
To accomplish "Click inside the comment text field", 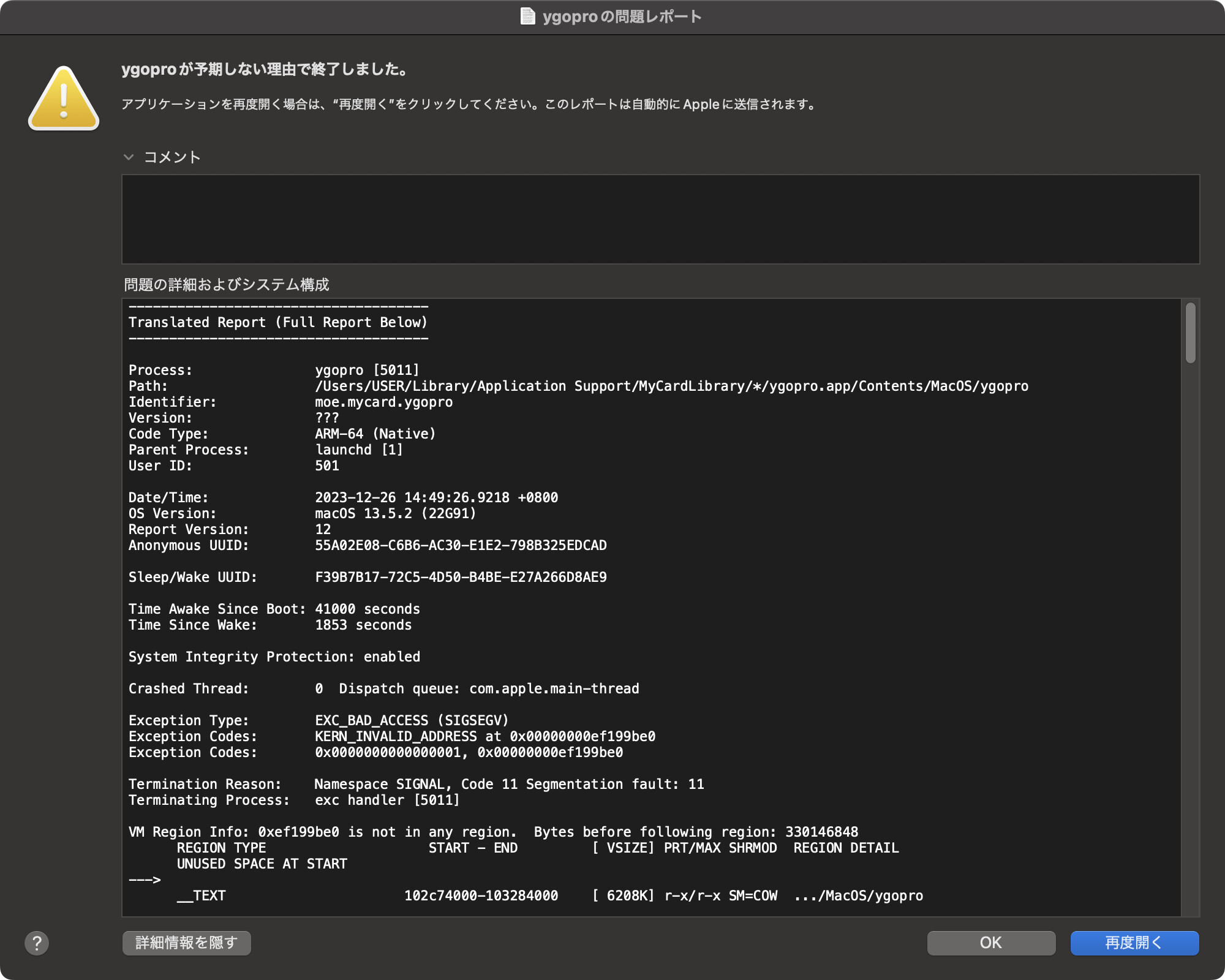I will (660, 219).
